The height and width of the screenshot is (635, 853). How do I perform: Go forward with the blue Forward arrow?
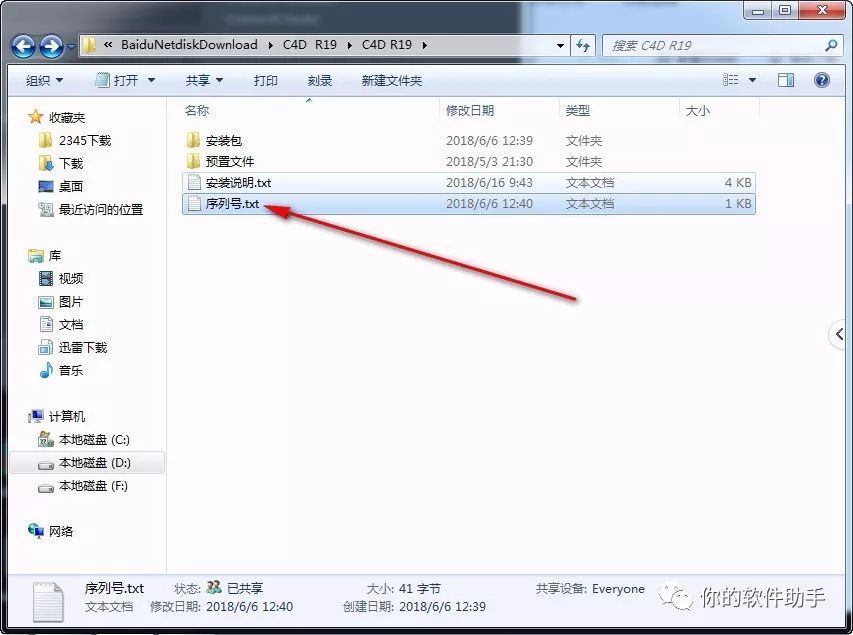tap(52, 47)
